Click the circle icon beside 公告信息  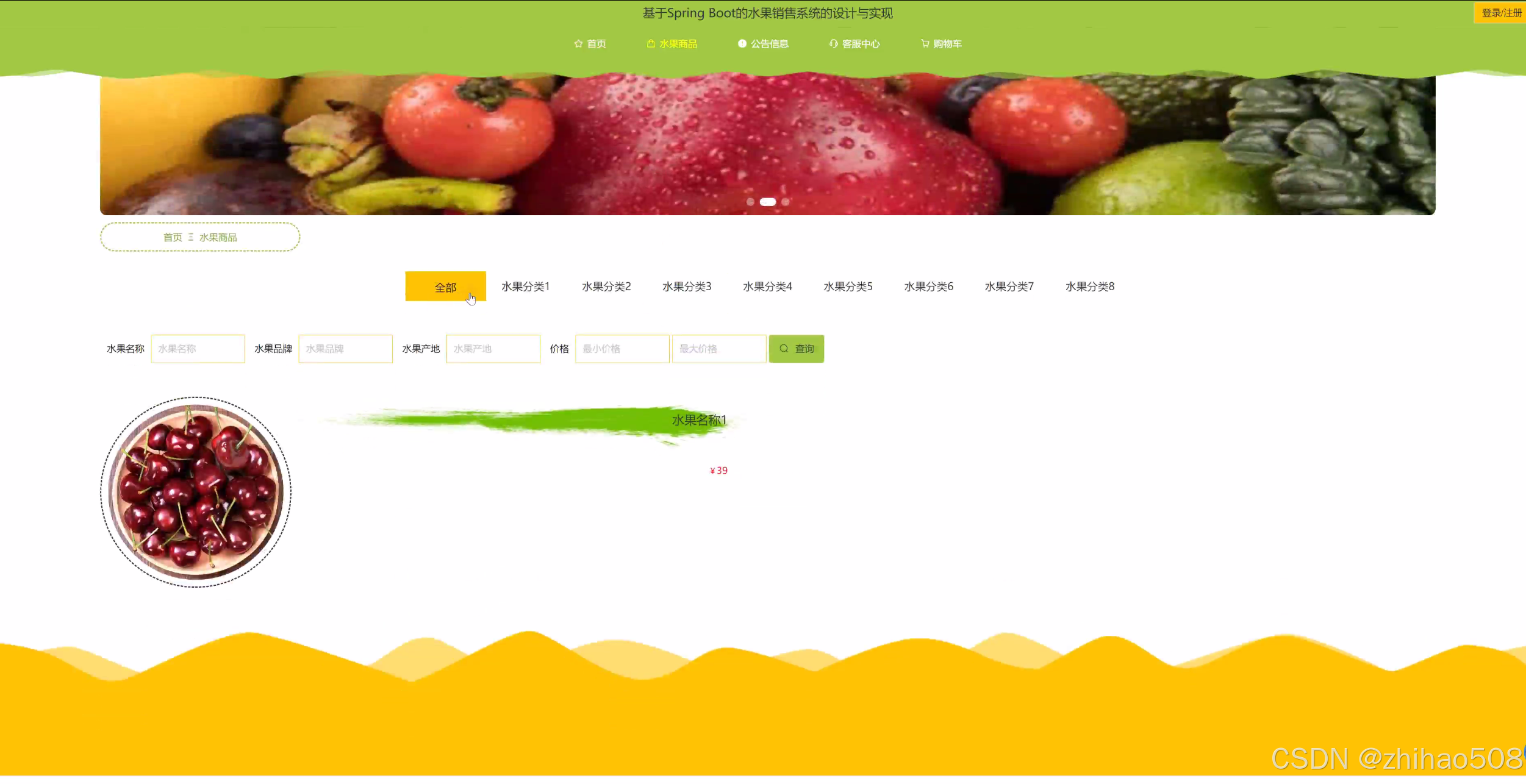click(x=742, y=44)
